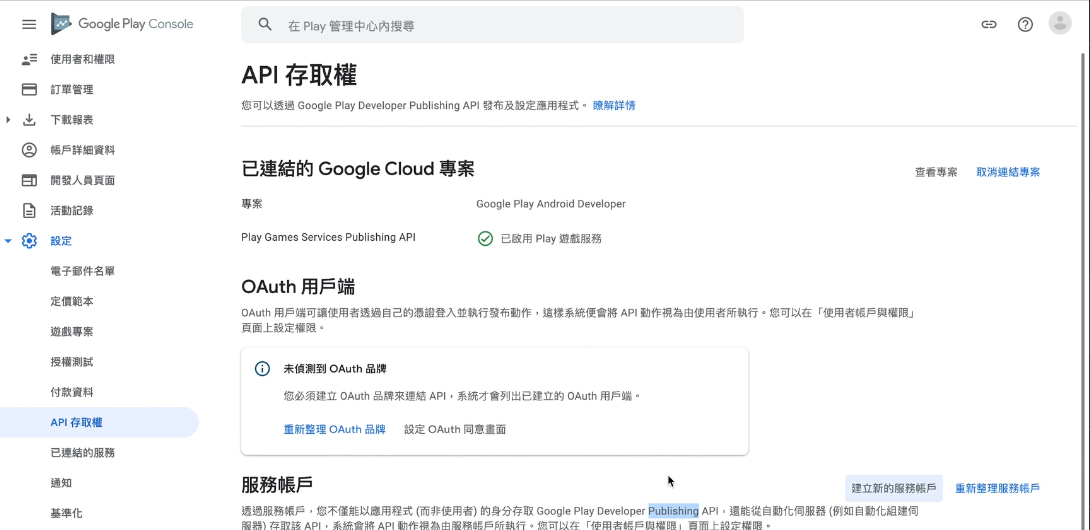Click the OAuth 用戶端 heading
This screenshot has height=530, width=1090.
click(299, 286)
